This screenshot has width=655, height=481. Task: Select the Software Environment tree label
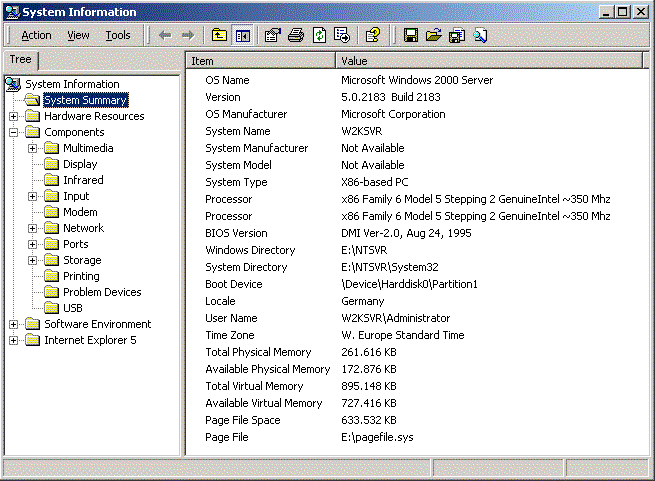point(98,324)
